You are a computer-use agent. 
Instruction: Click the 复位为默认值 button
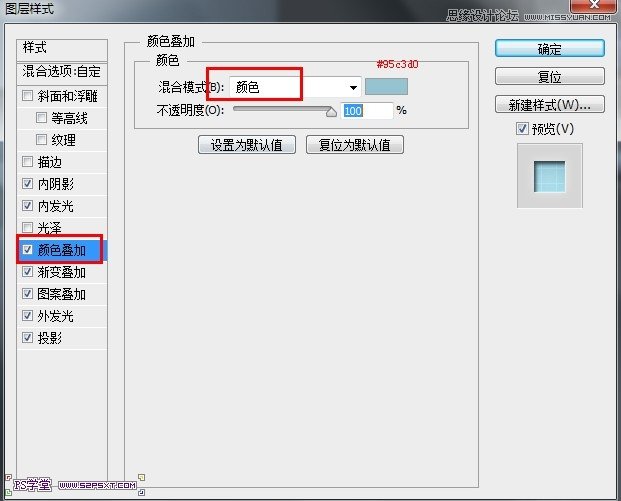(355, 145)
